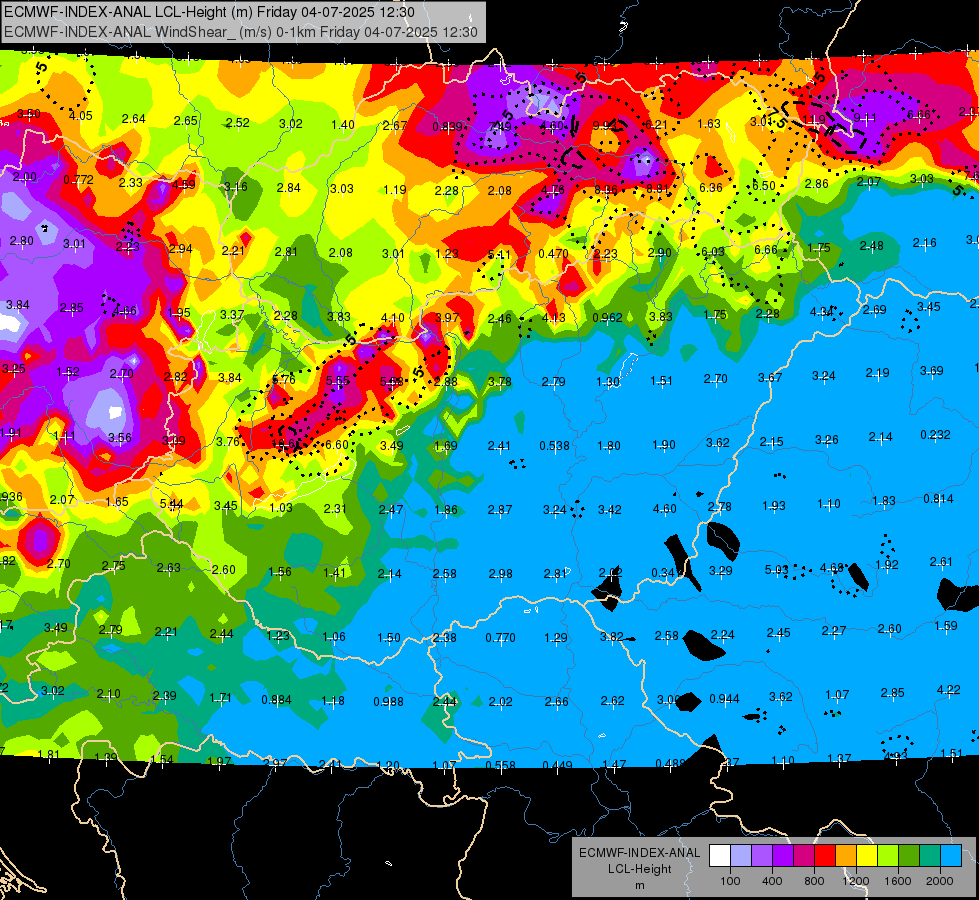Select the grid value 2.48

(871, 245)
